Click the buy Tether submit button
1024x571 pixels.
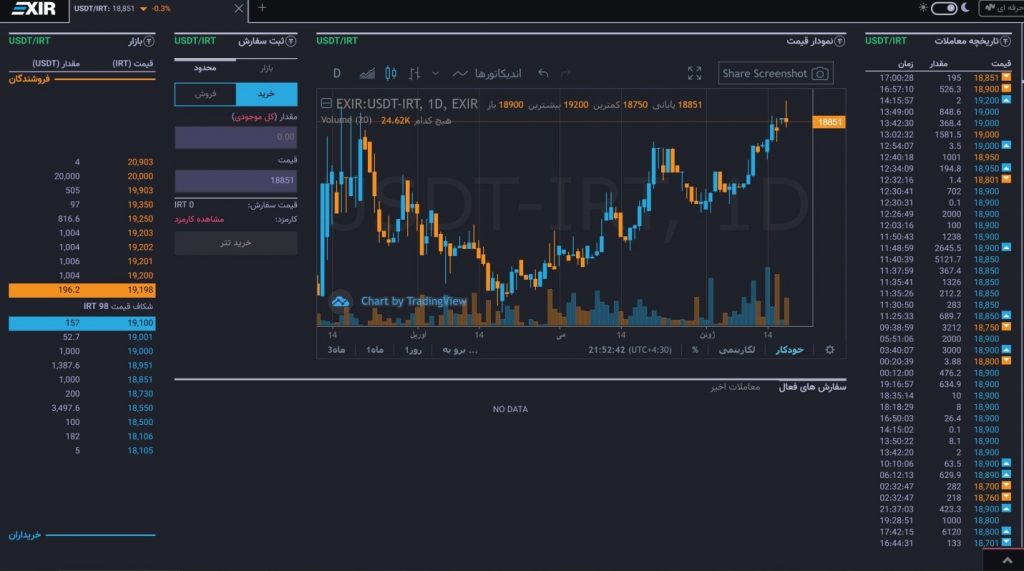(236, 243)
